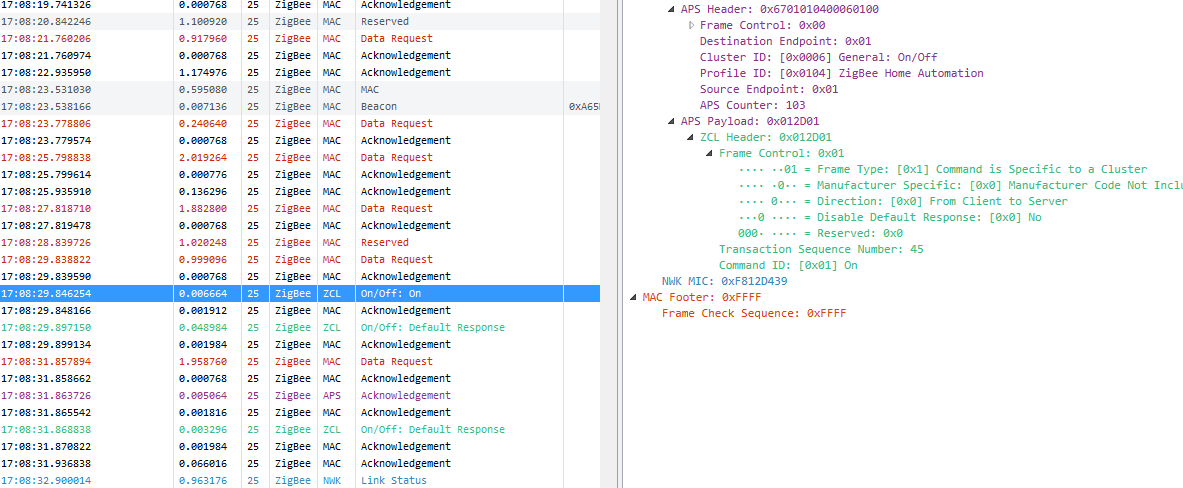
Task: Collapse the Frame Control 0x01 node
Action: point(710,154)
